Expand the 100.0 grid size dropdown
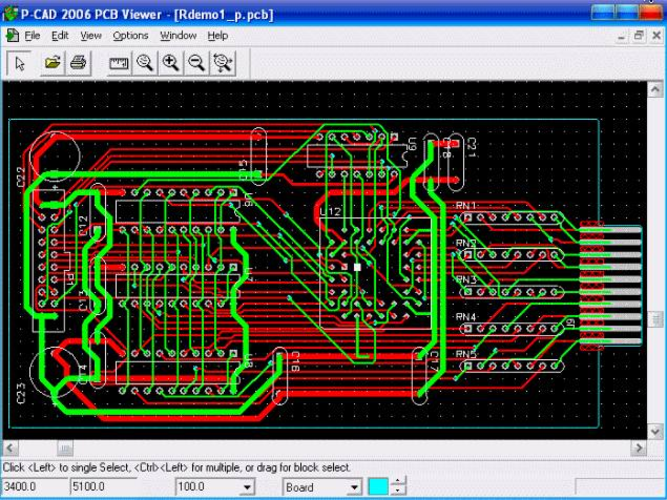The width and height of the screenshot is (667, 500). coord(247,487)
